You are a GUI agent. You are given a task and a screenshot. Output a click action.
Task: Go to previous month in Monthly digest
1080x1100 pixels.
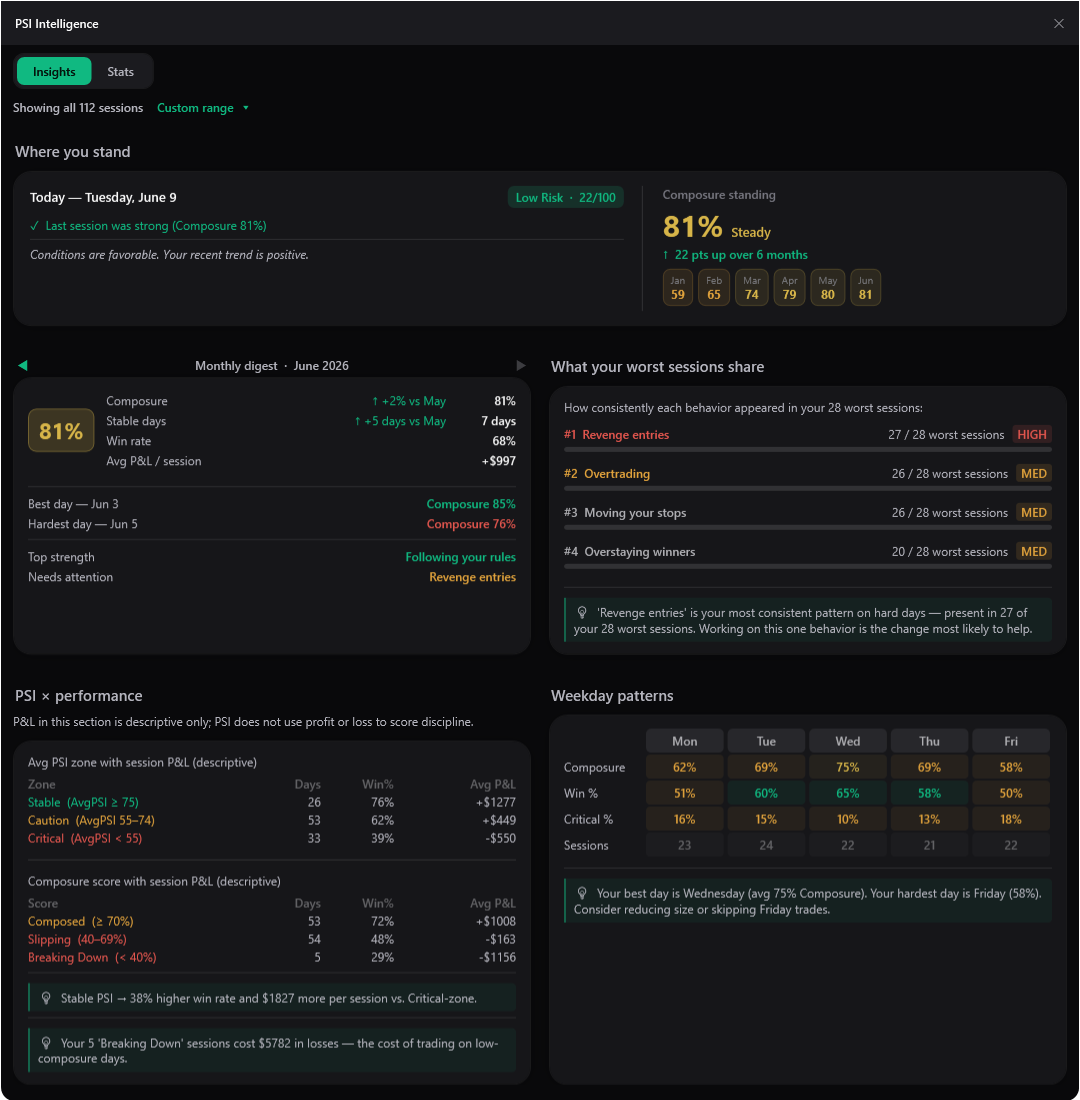tap(23, 365)
